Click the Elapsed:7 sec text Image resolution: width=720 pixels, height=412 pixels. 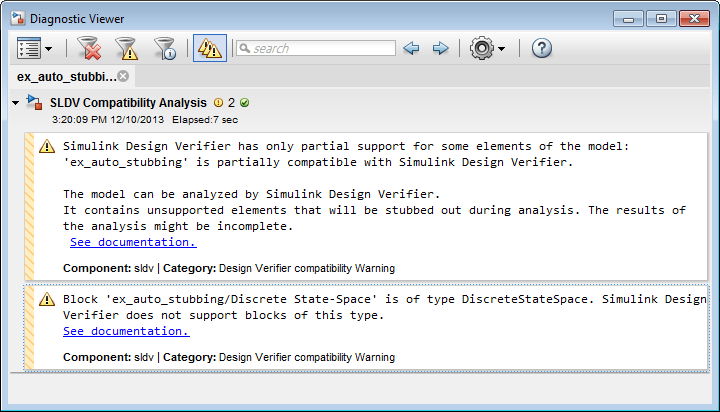coord(205,120)
